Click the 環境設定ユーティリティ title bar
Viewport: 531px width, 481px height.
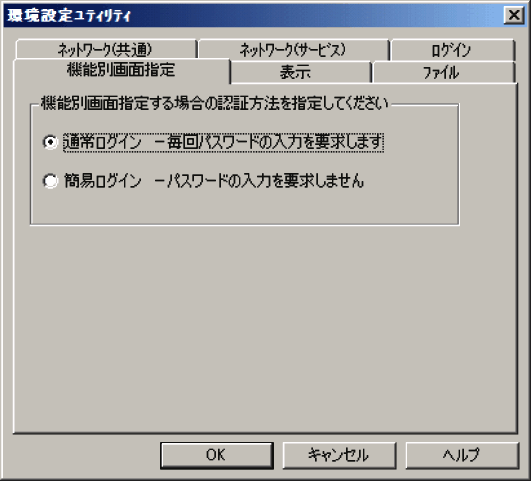coord(254,15)
